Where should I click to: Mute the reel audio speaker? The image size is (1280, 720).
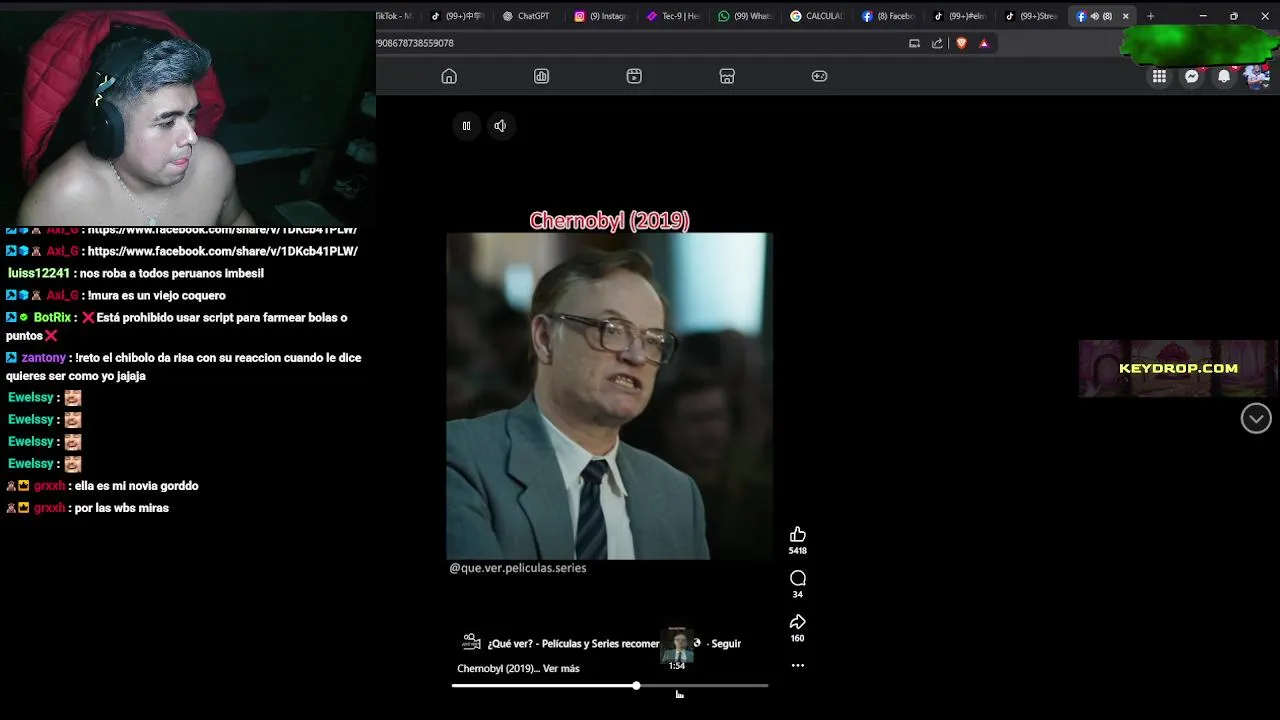(x=500, y=126)
